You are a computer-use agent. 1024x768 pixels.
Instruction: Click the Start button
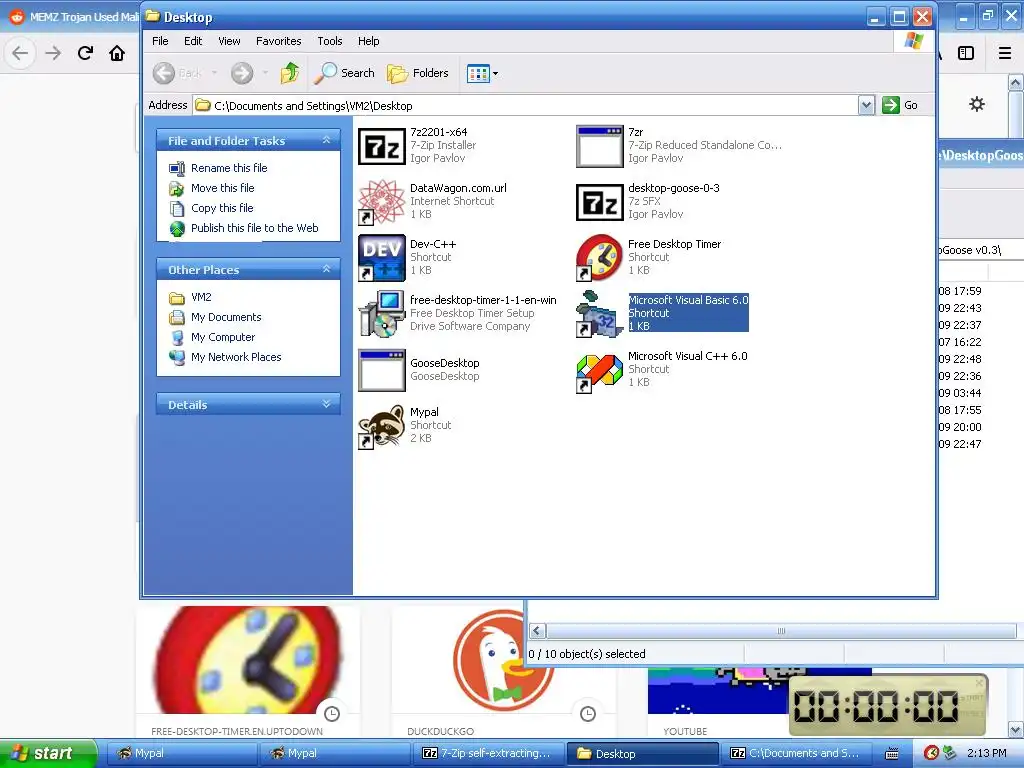pyautogui.click(x=48, y=753)
